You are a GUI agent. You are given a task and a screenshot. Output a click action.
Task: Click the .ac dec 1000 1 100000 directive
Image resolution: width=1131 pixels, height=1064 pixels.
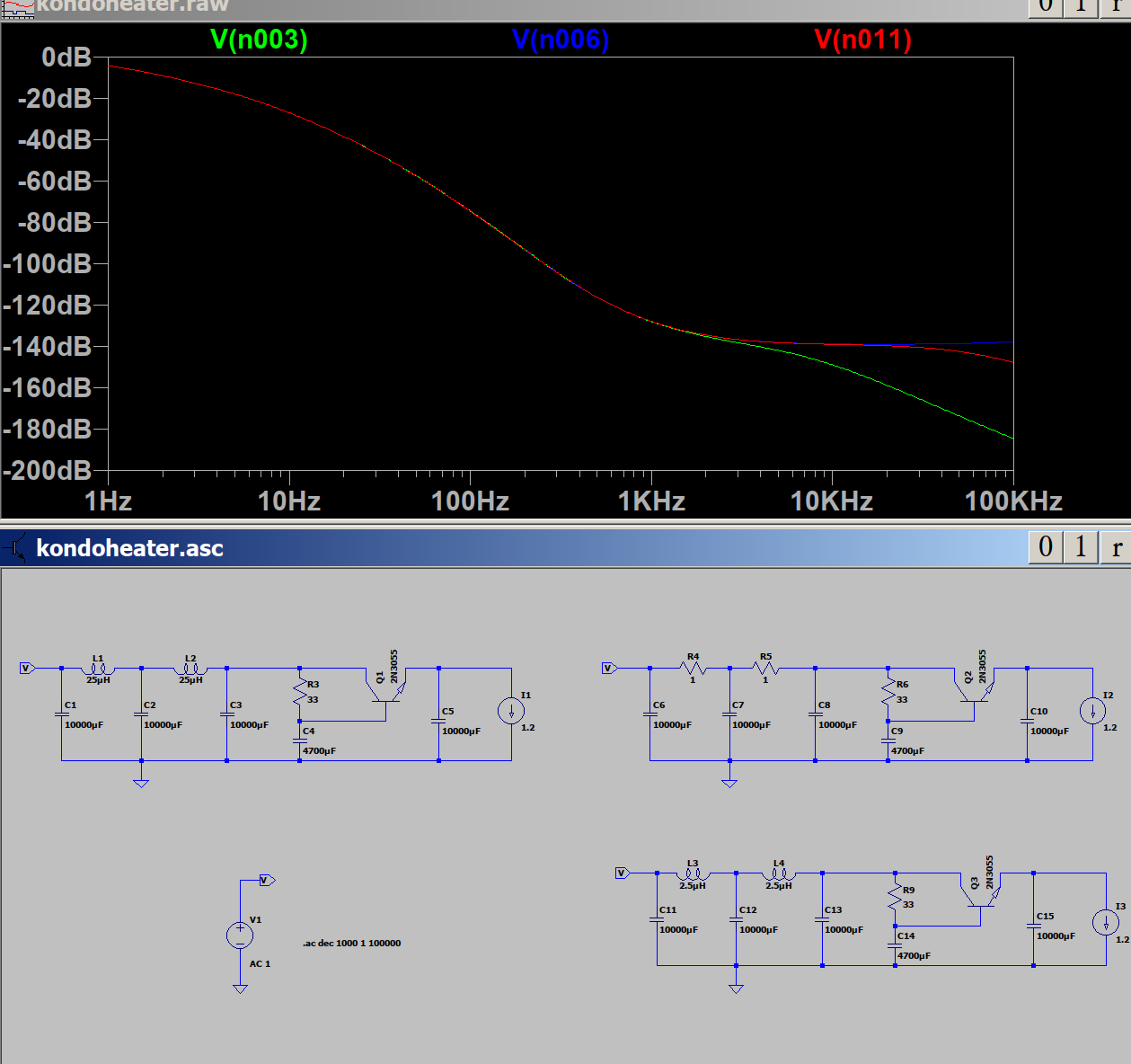coord(352,944)
